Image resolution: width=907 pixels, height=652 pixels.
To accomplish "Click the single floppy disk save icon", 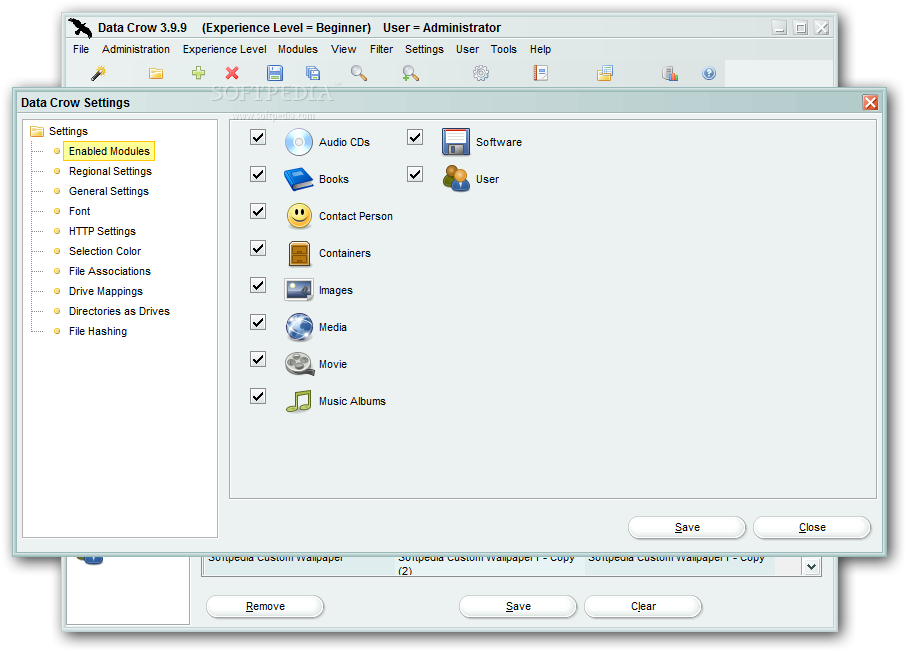I will pos(275,73).
